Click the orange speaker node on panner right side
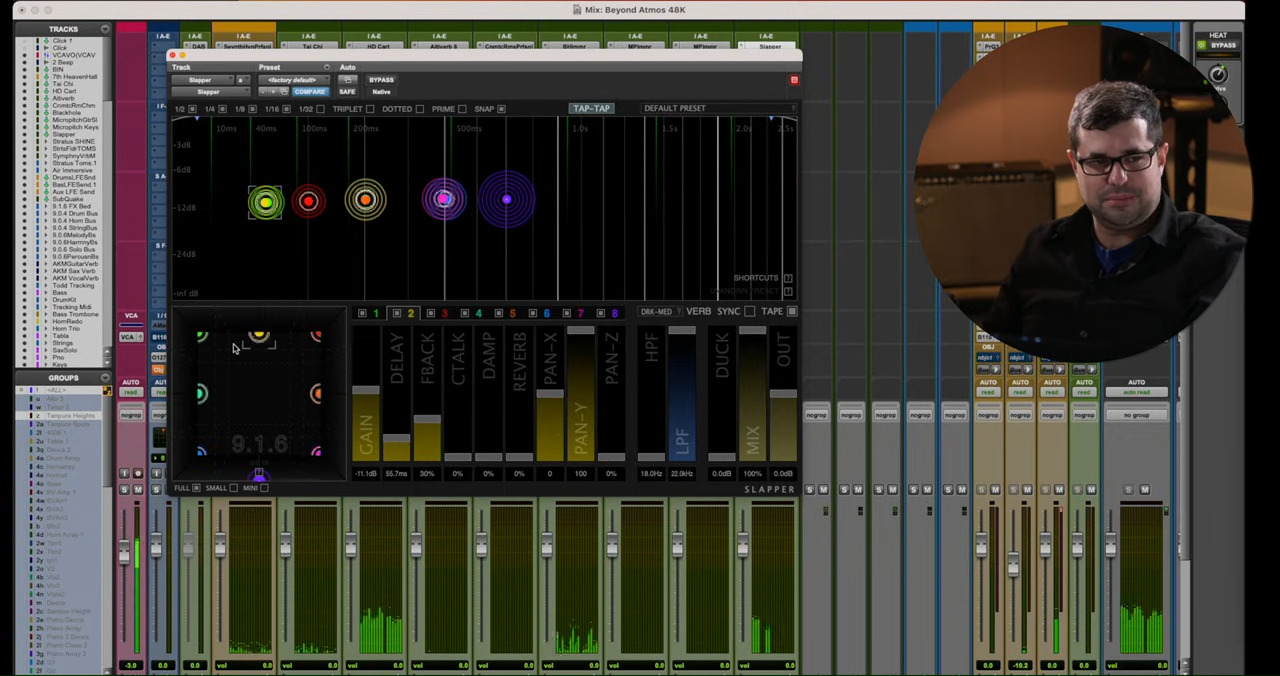The width and height of the screenshot is (1280, 676). coord(316,393)
